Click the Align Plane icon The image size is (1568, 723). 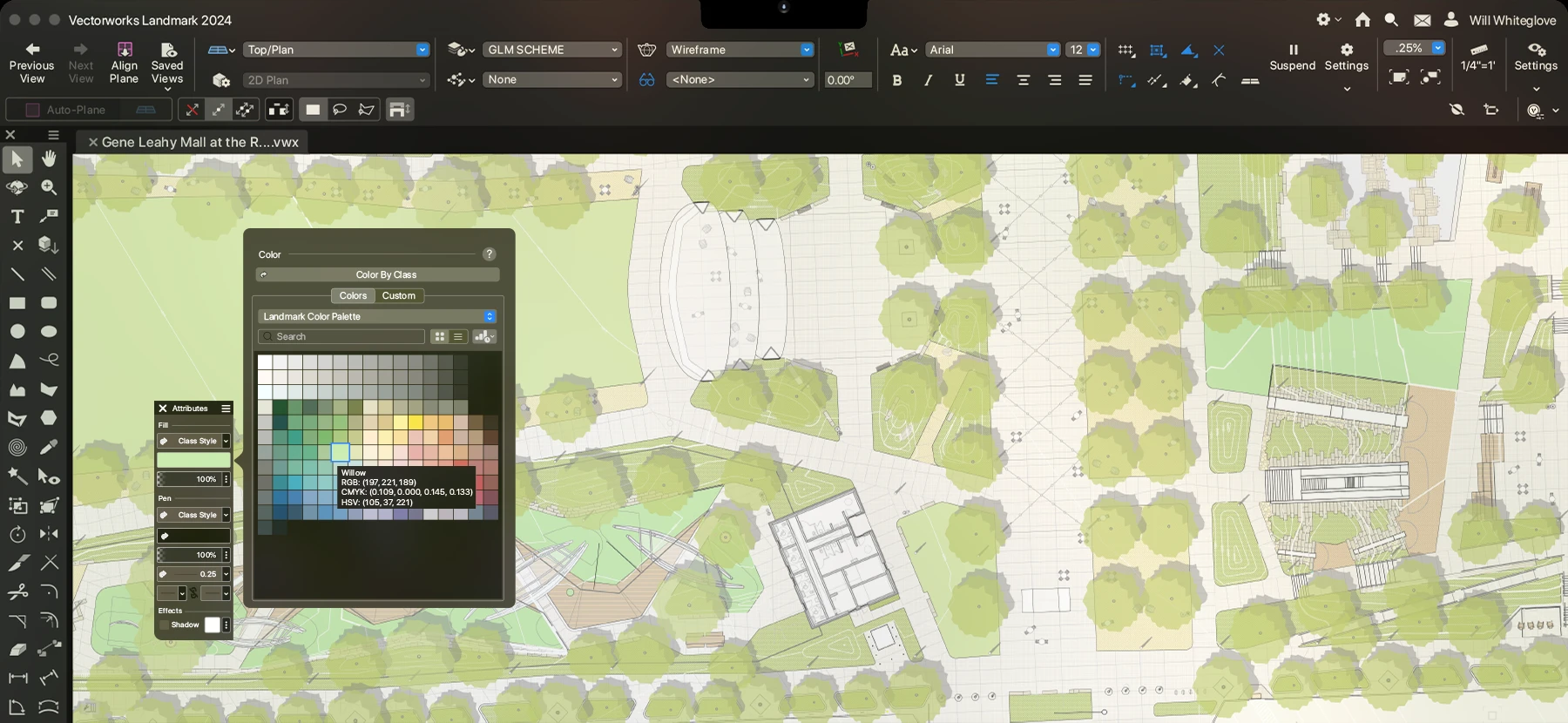coord(125,51)
